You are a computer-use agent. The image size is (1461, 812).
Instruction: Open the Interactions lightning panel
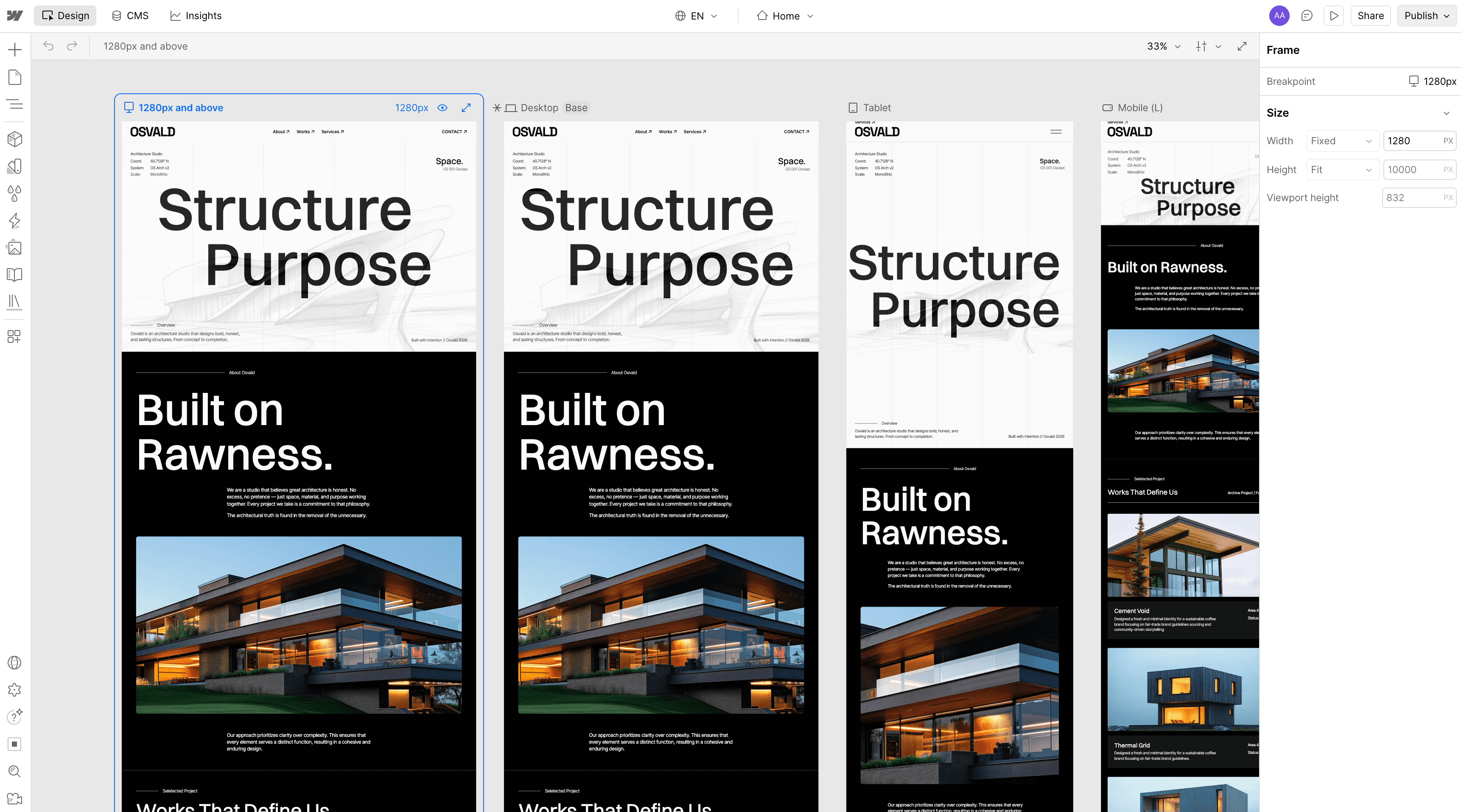[x=15, y=221]
